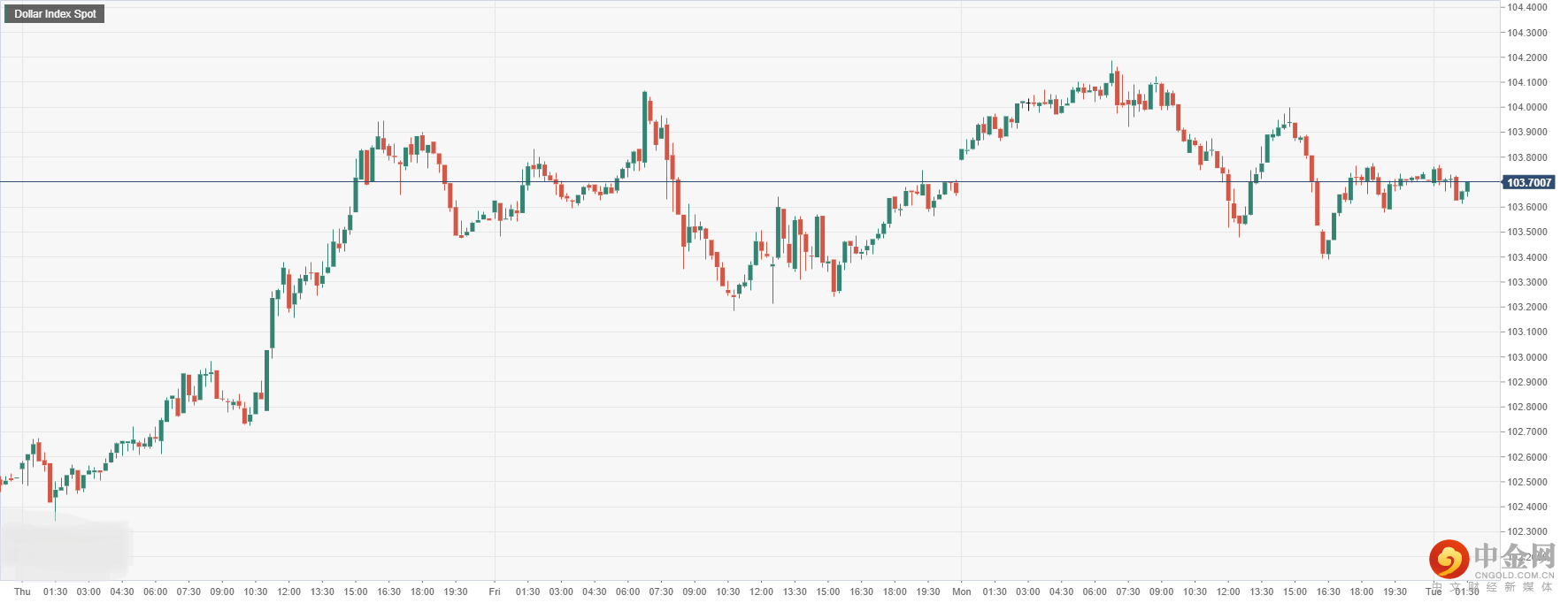1568x603 pixels.
Task: Click the 102.3000 price axis label
Action: pos(1527,531)
